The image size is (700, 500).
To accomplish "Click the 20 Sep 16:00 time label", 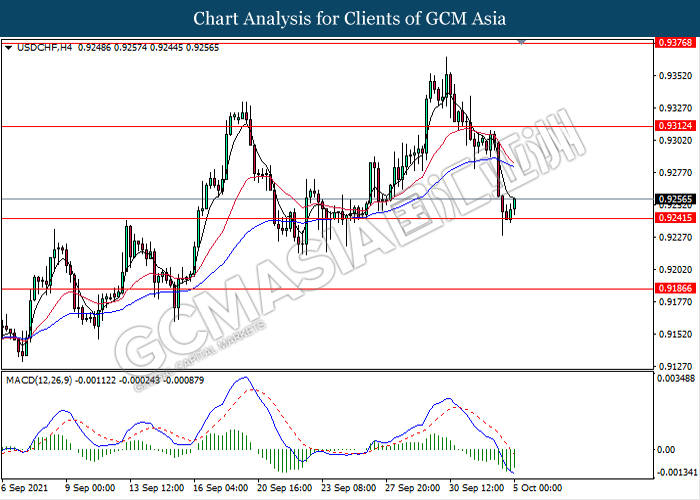I will [x=284, y=488].
